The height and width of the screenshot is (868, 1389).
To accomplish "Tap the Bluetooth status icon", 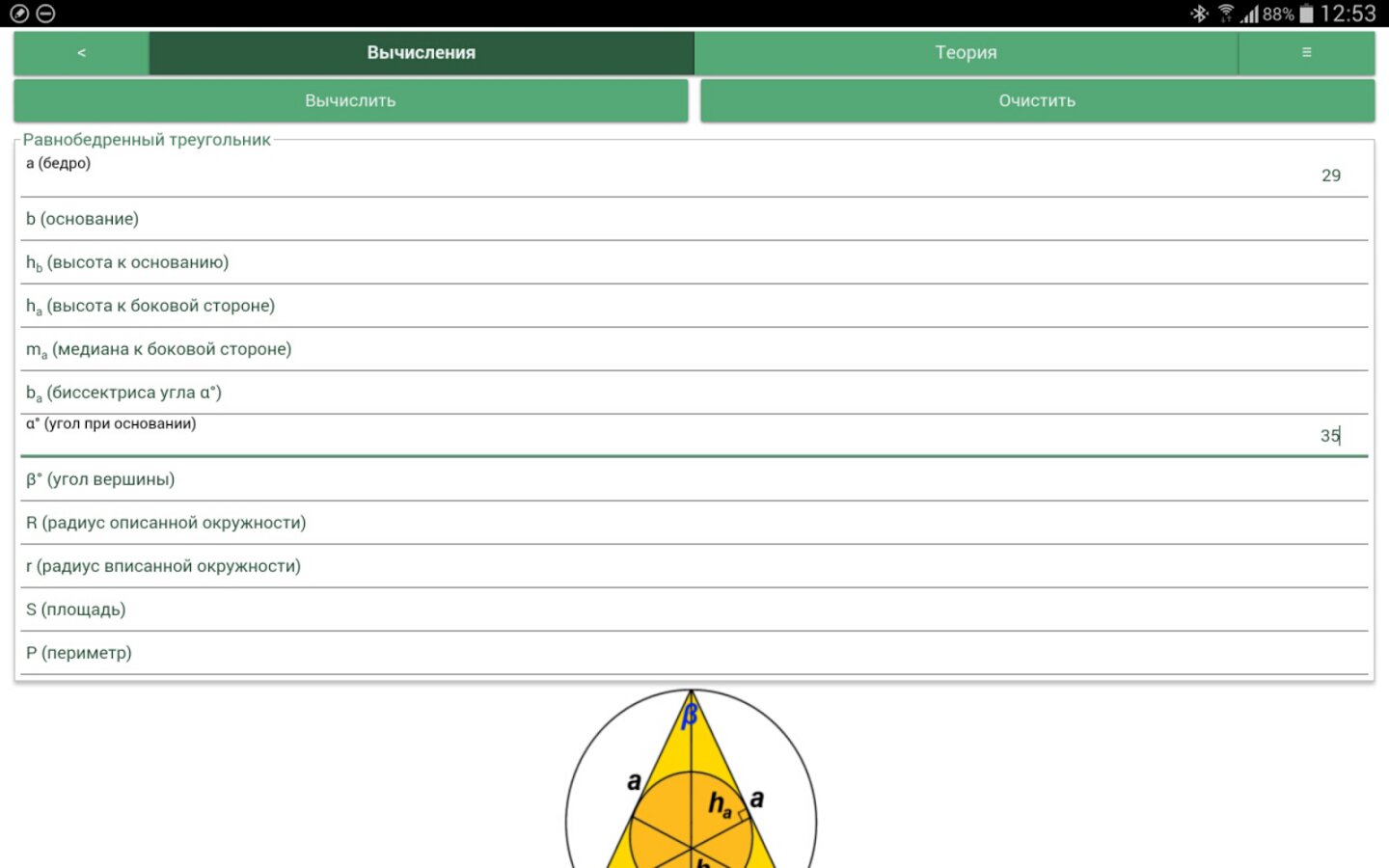I will pyautogui.click(x=1199, y=14).
